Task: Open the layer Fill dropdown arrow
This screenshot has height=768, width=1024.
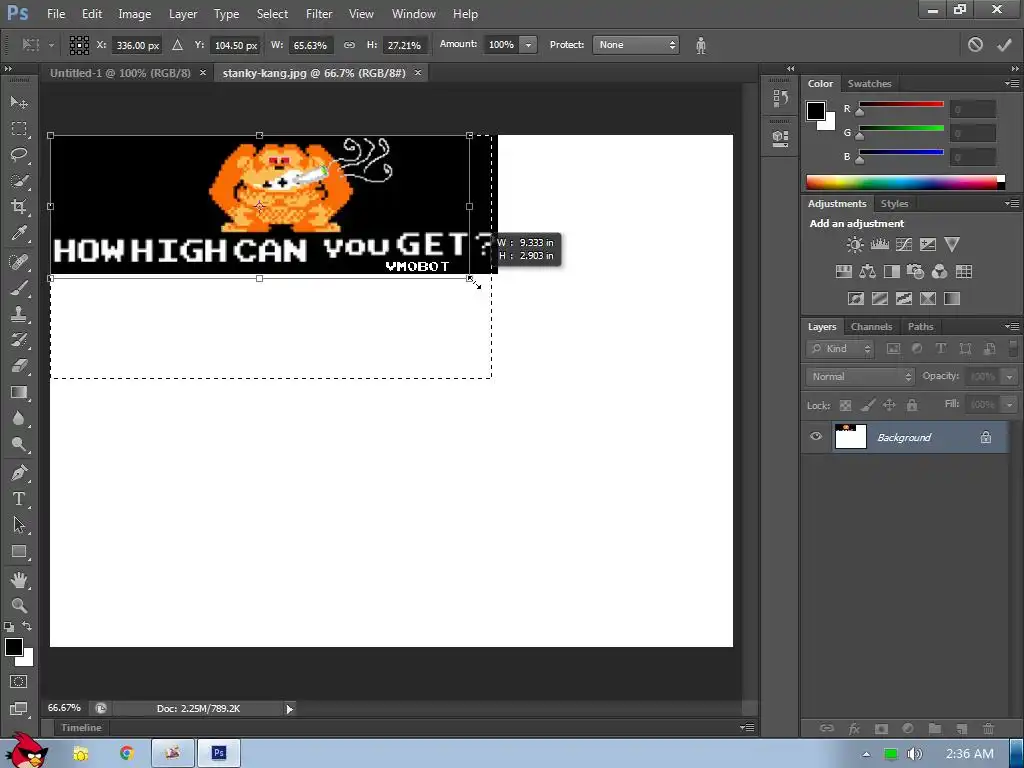Action: click(x=1009, y=405)
